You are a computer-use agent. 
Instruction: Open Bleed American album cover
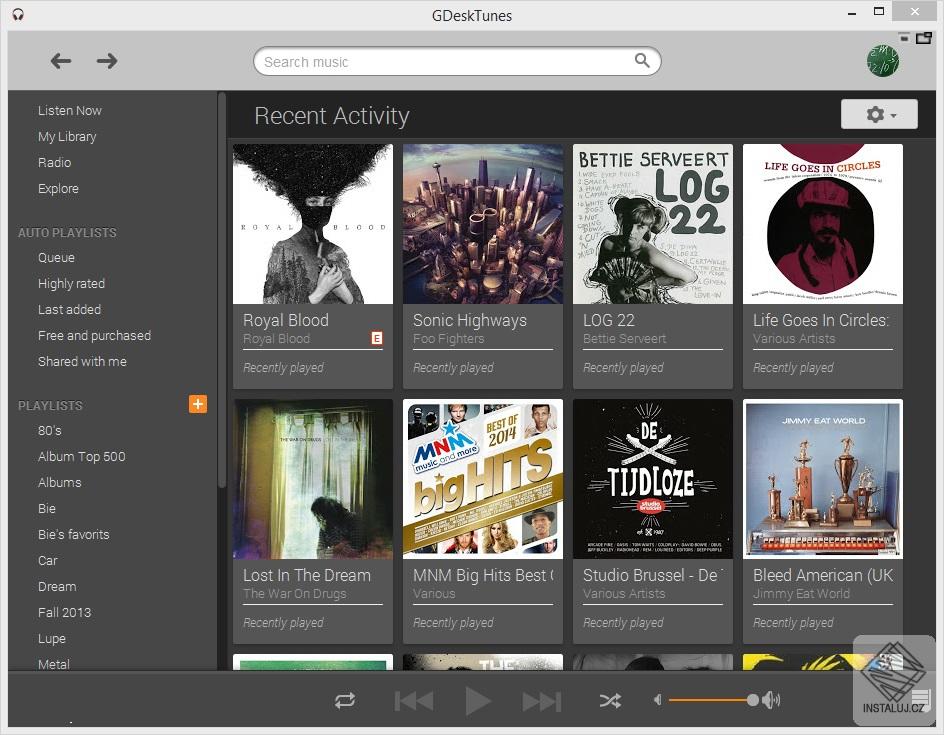point(823,479)
